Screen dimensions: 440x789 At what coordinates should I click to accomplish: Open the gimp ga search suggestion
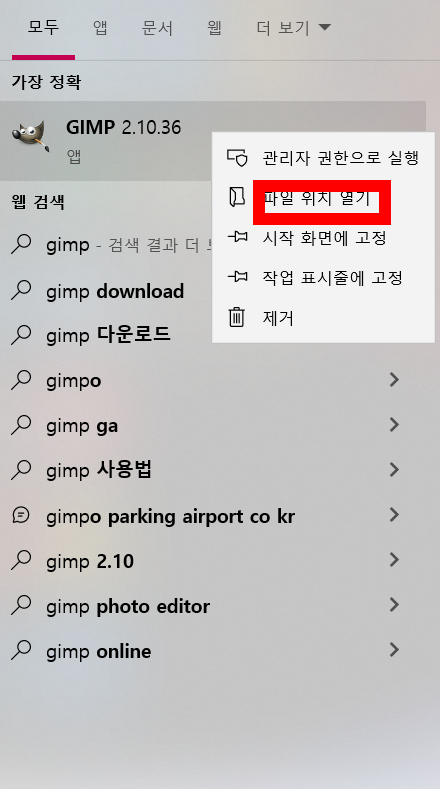(212, 426)
